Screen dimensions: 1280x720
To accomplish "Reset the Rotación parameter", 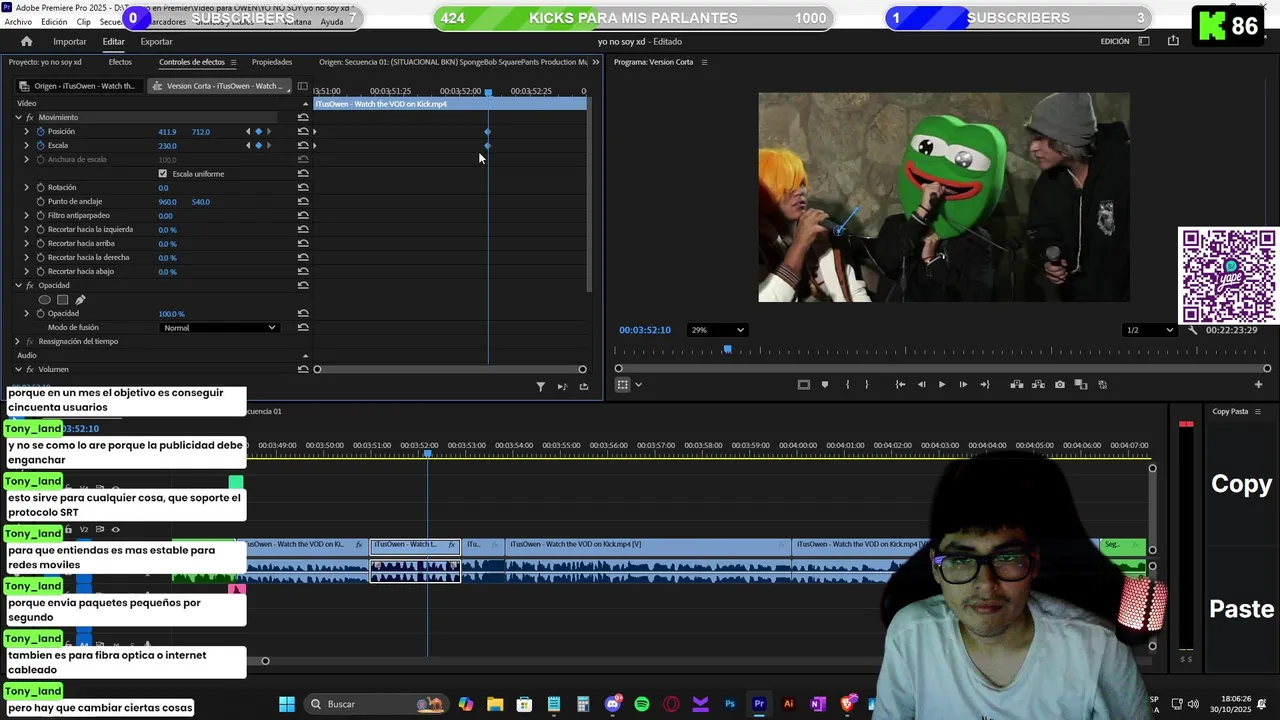I will click(303, 187).
